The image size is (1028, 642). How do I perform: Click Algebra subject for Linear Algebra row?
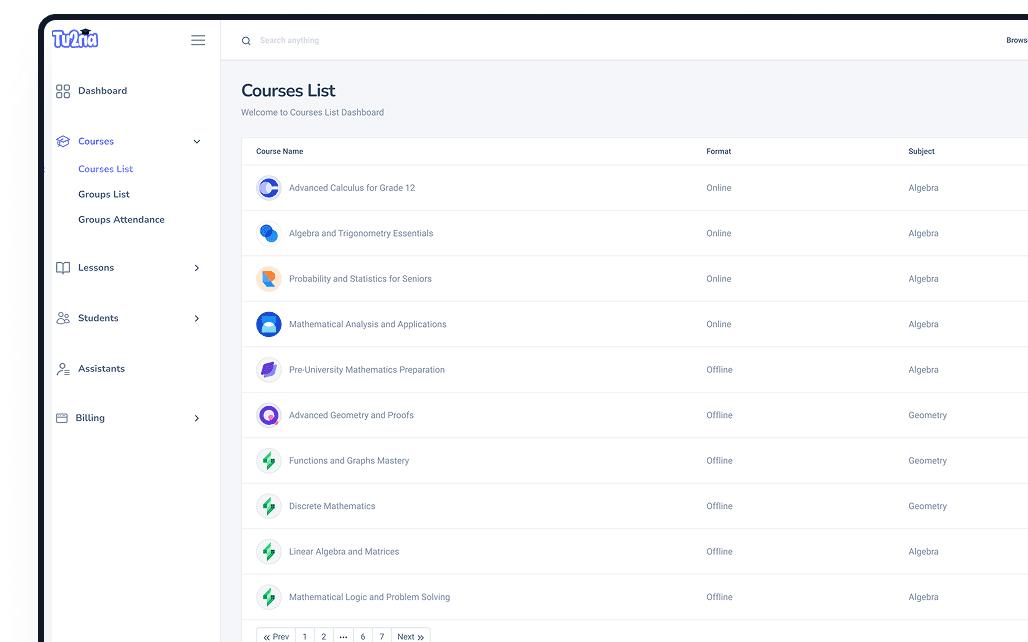click(923, 552)
